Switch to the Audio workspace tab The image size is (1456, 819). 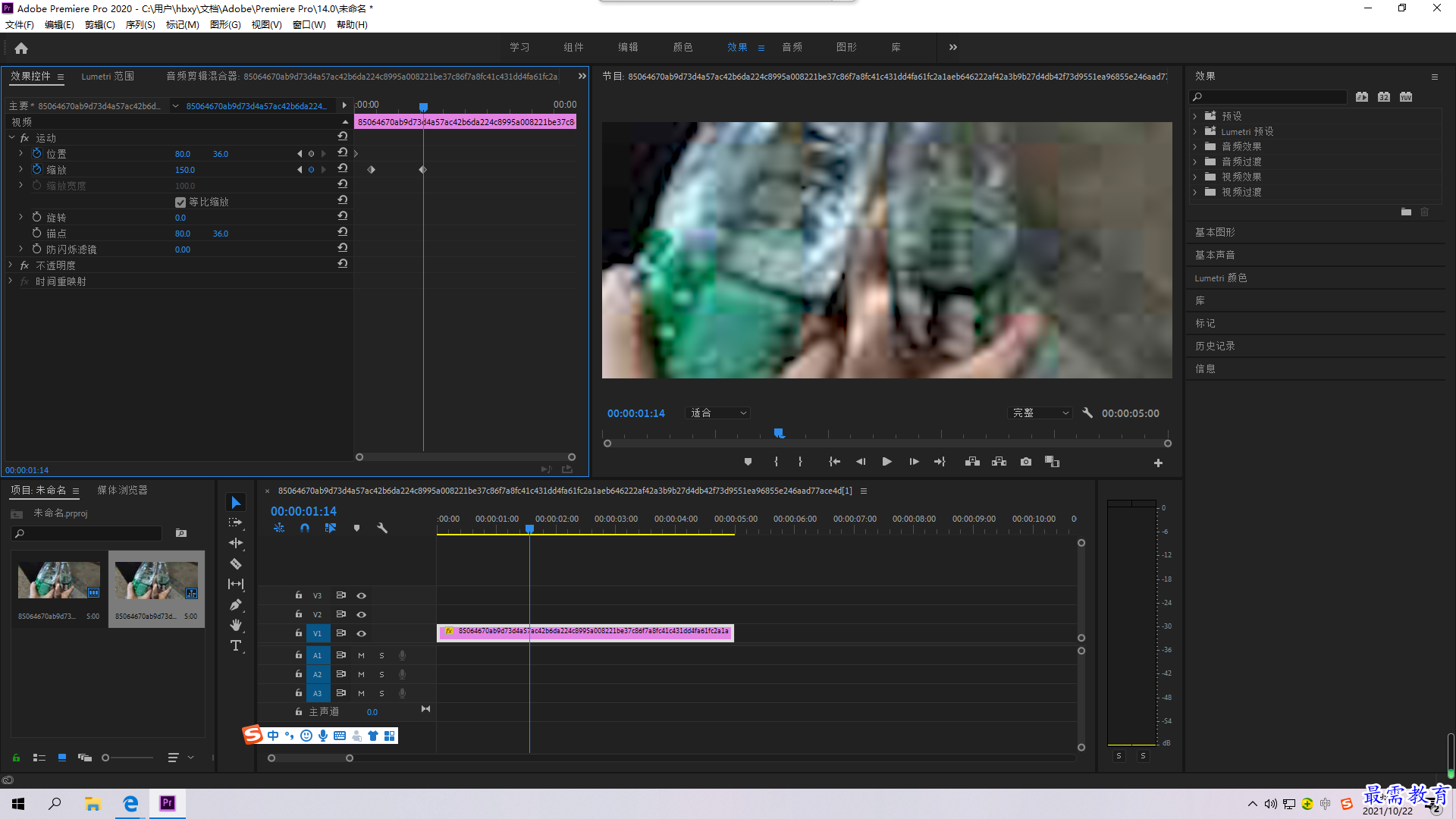coord(792,47)
